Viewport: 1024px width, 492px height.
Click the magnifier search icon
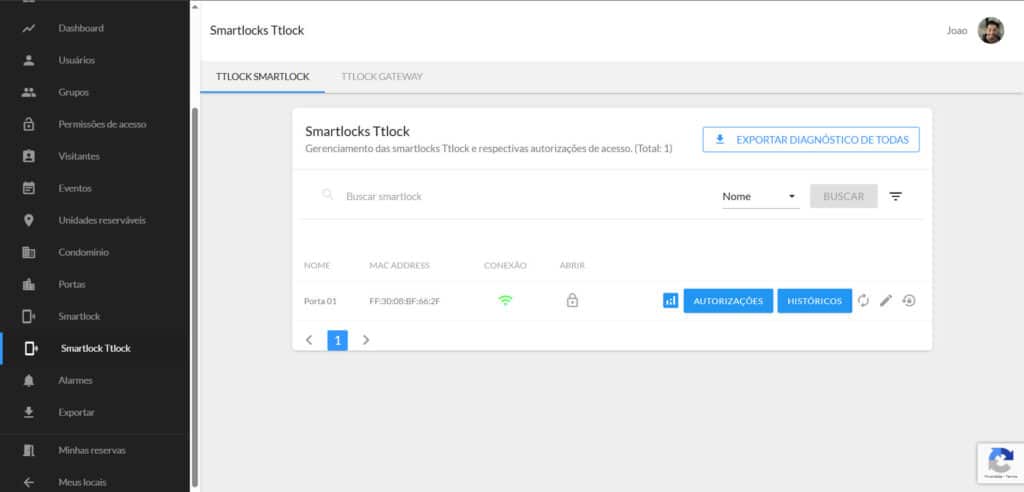328,195
